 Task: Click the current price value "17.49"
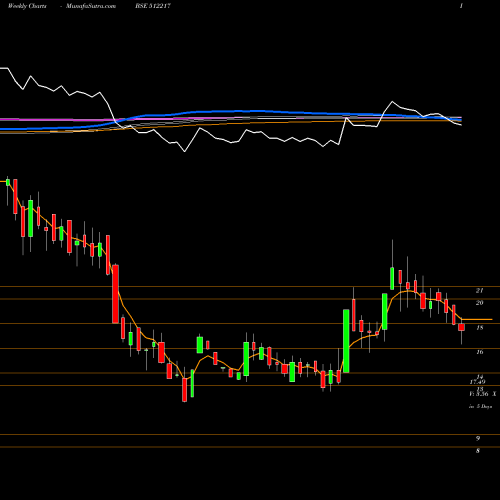click(x=477, y=382)
